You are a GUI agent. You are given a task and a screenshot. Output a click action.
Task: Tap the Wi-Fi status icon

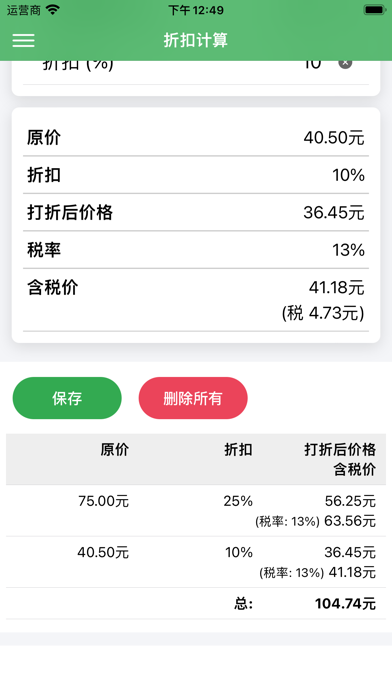click(x=53, y=10)
